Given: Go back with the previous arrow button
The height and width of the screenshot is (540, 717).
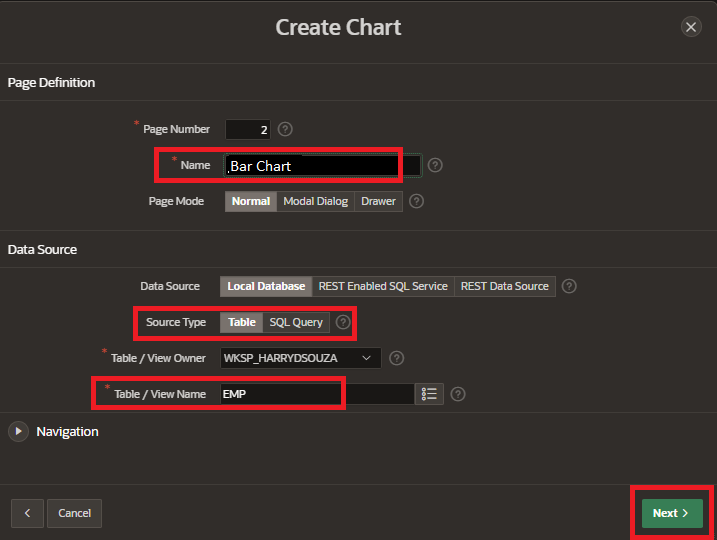Looking at the screenshot, I should click(27, 513).
